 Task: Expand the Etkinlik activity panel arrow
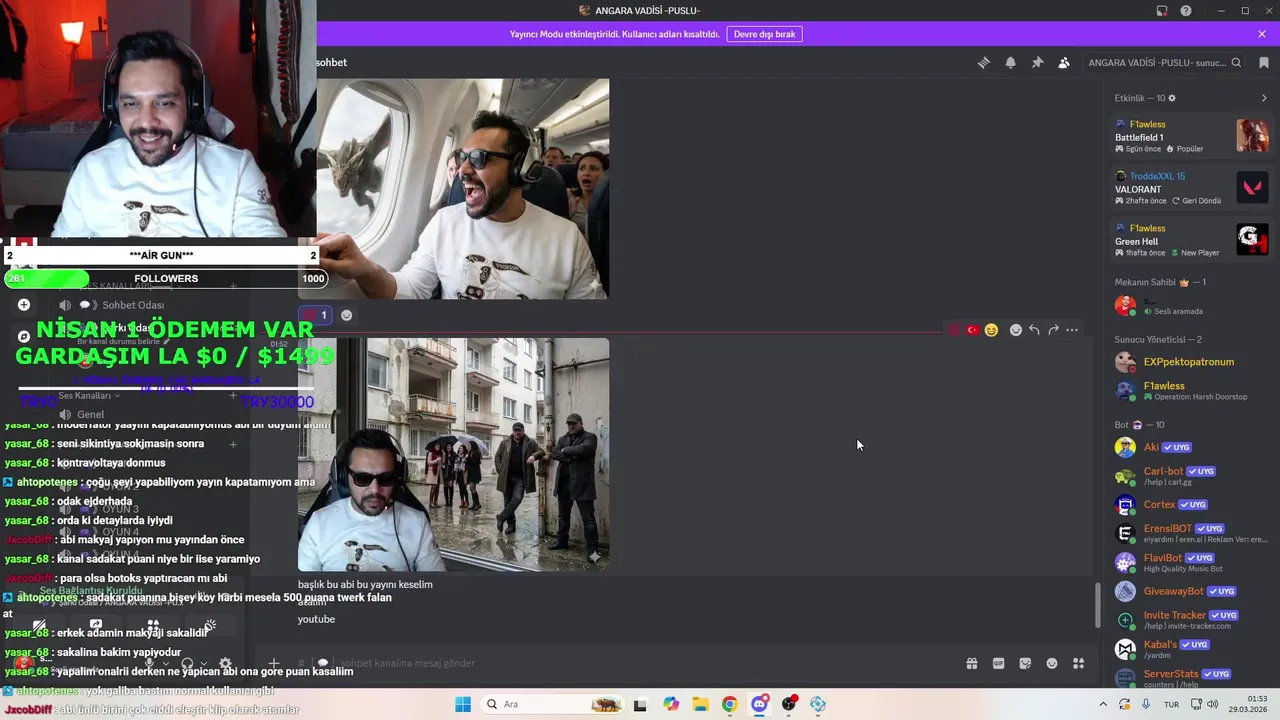click(1264, 98)
